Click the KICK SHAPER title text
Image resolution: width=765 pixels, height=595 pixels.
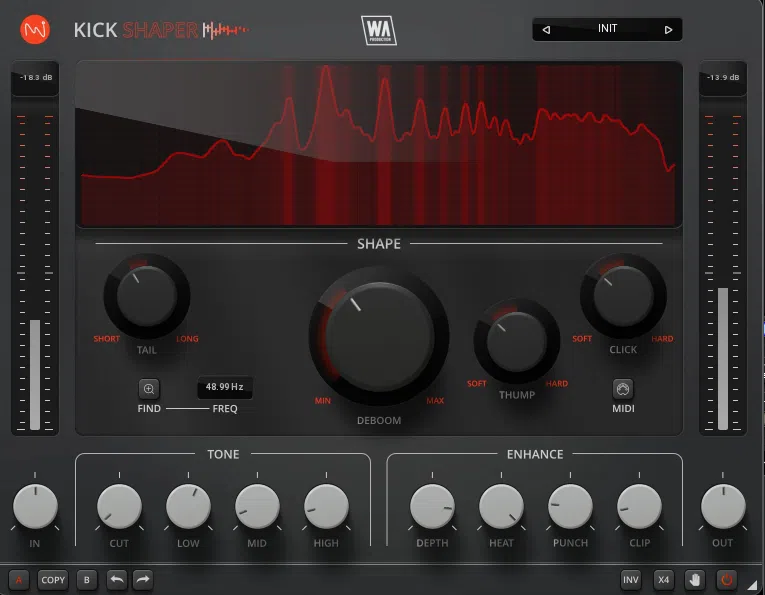[136, 30]
